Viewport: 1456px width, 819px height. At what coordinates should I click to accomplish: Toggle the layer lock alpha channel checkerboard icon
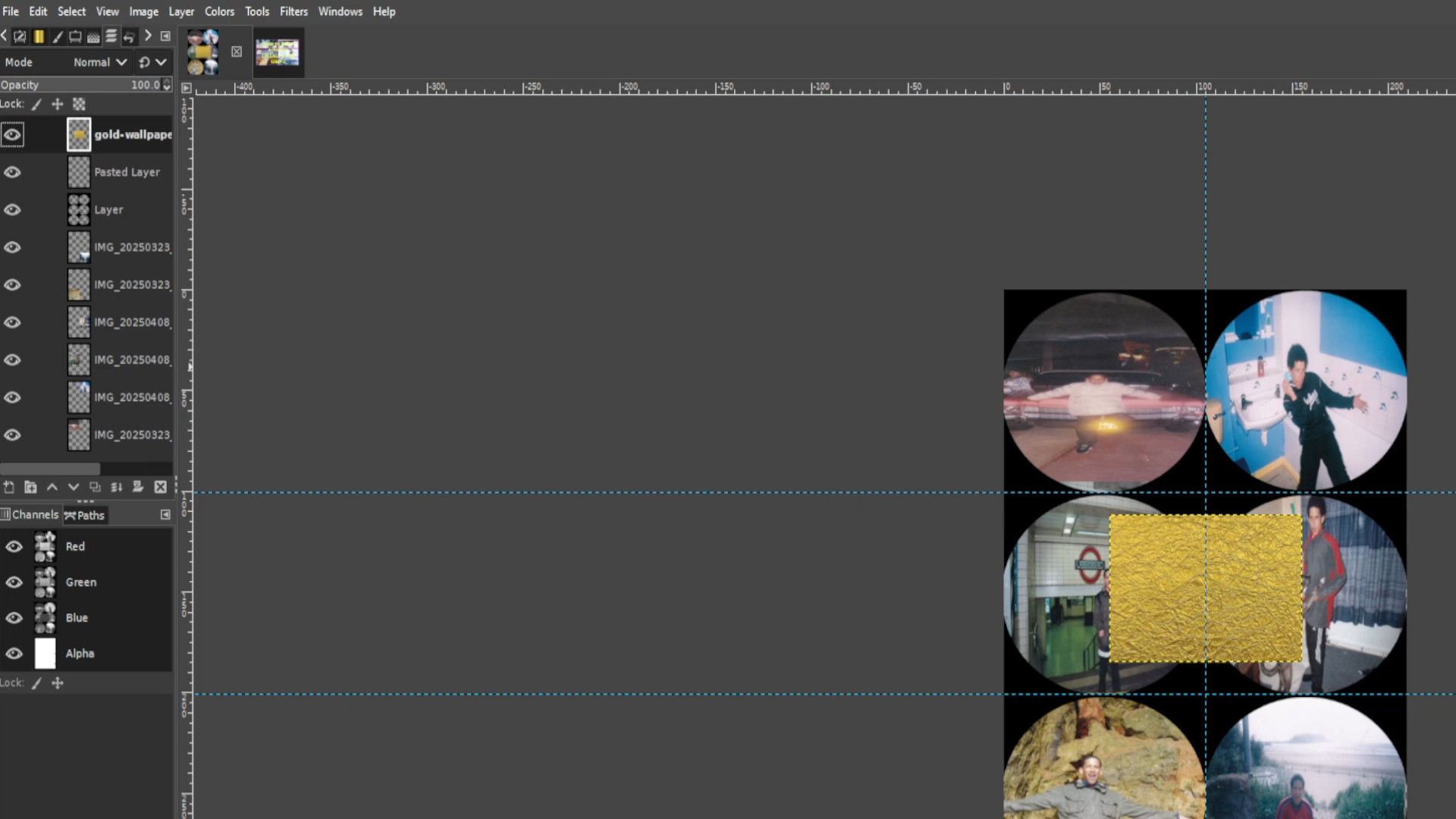[79, 104]
